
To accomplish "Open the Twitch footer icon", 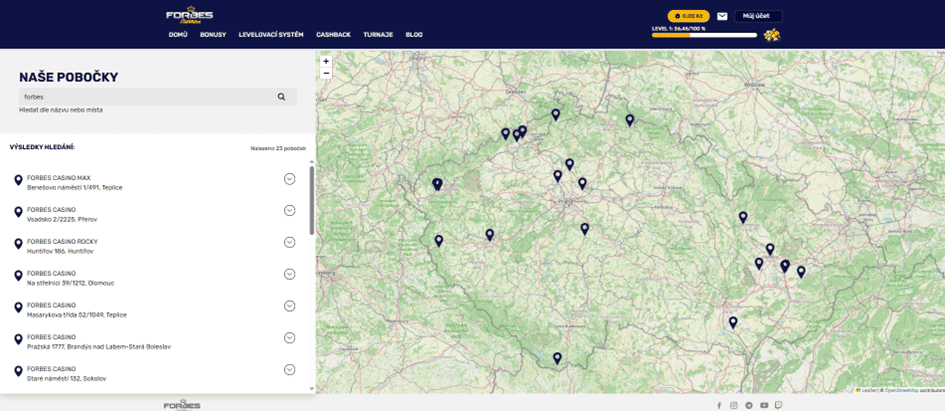I will coord(779,406).
